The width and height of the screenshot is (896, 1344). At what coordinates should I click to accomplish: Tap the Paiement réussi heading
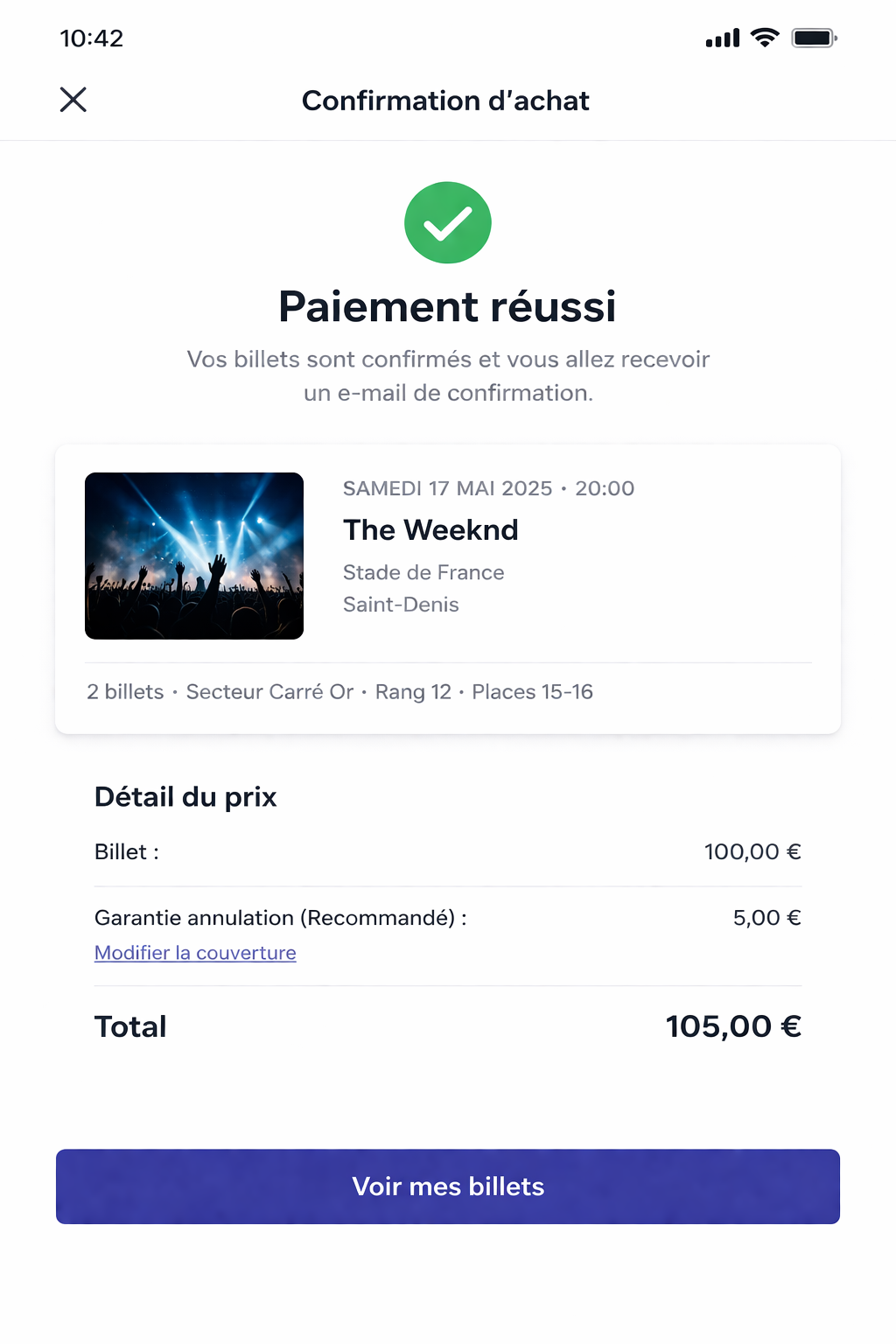pyautogui.click(x=447, y=307)
